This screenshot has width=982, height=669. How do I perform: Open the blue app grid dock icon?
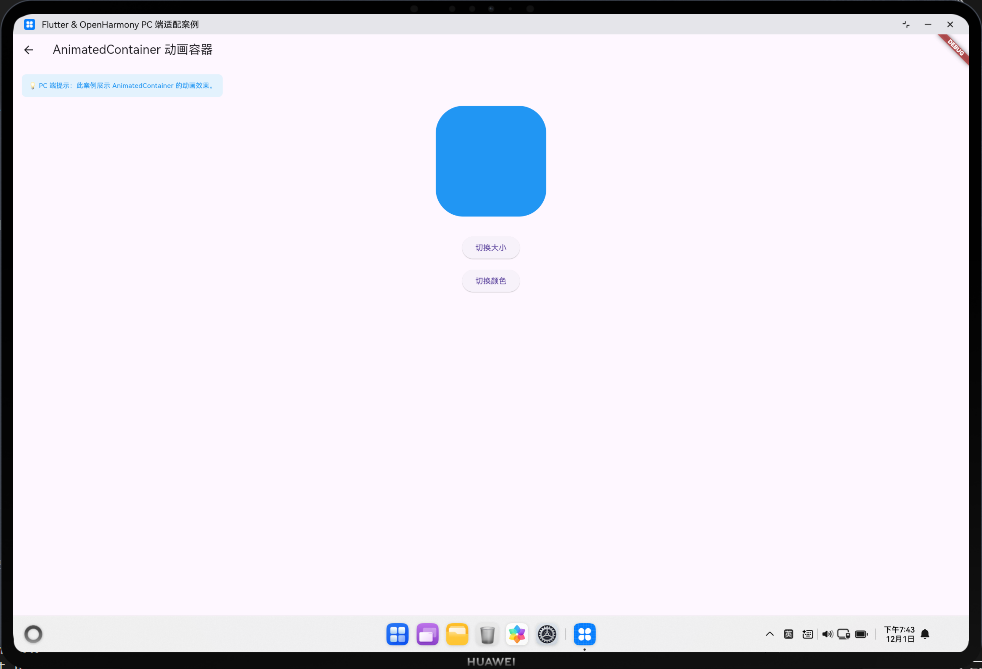397,634
